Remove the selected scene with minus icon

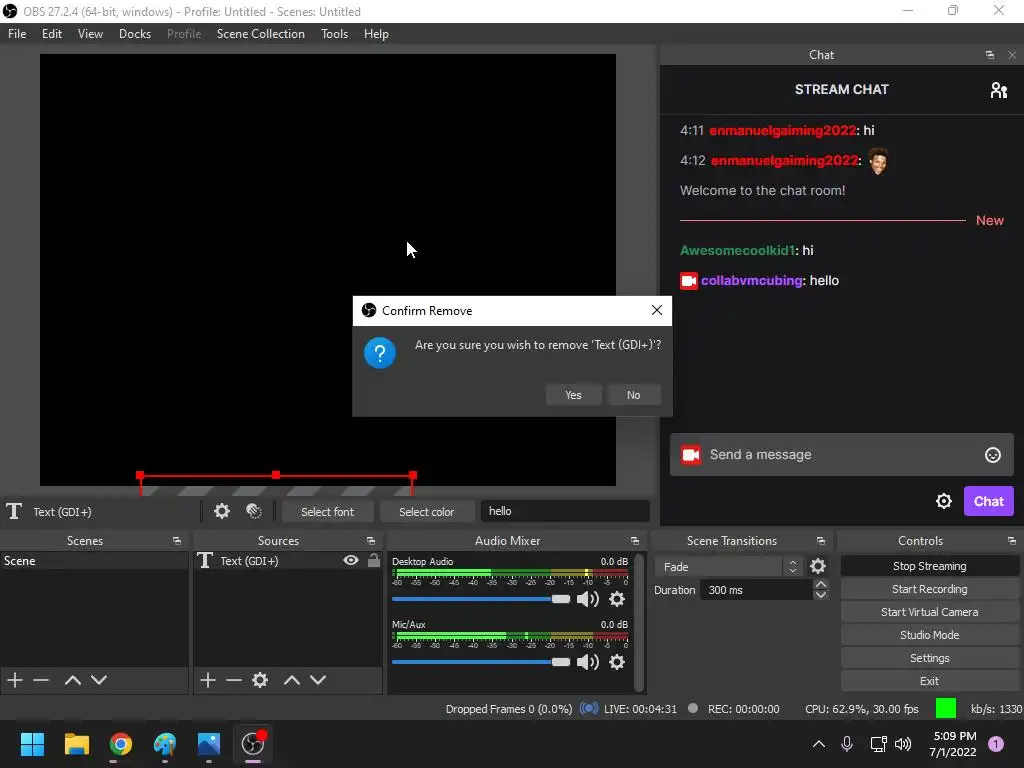(41, 680)
